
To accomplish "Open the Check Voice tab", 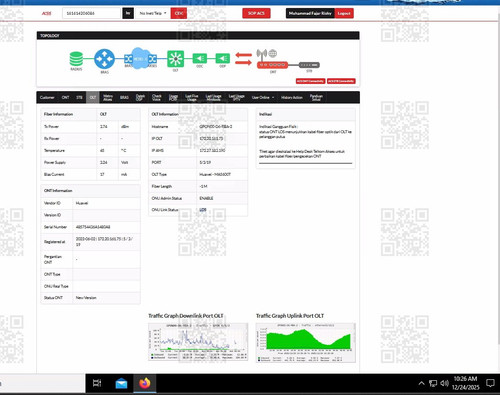I will [157, 97].
